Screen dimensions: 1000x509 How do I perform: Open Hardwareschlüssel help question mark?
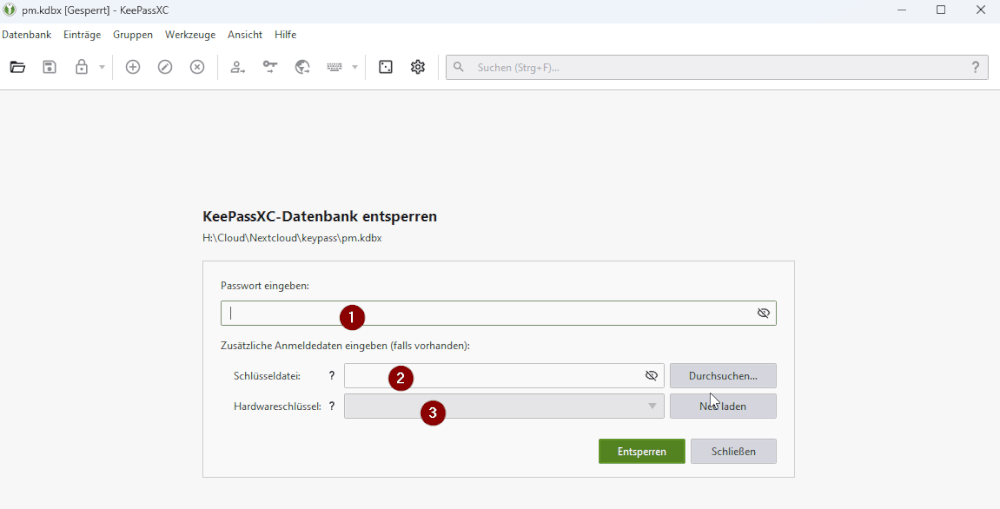pyautogui.click(x=332, y=406)
